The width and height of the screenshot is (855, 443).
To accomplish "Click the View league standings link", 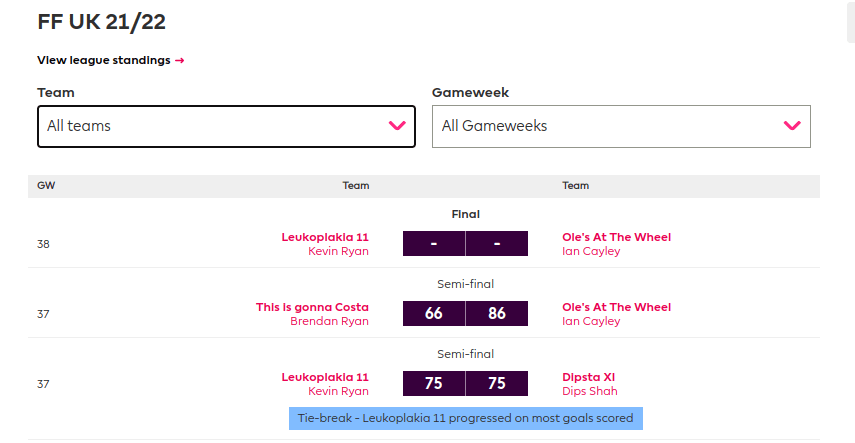I will 104,60.
